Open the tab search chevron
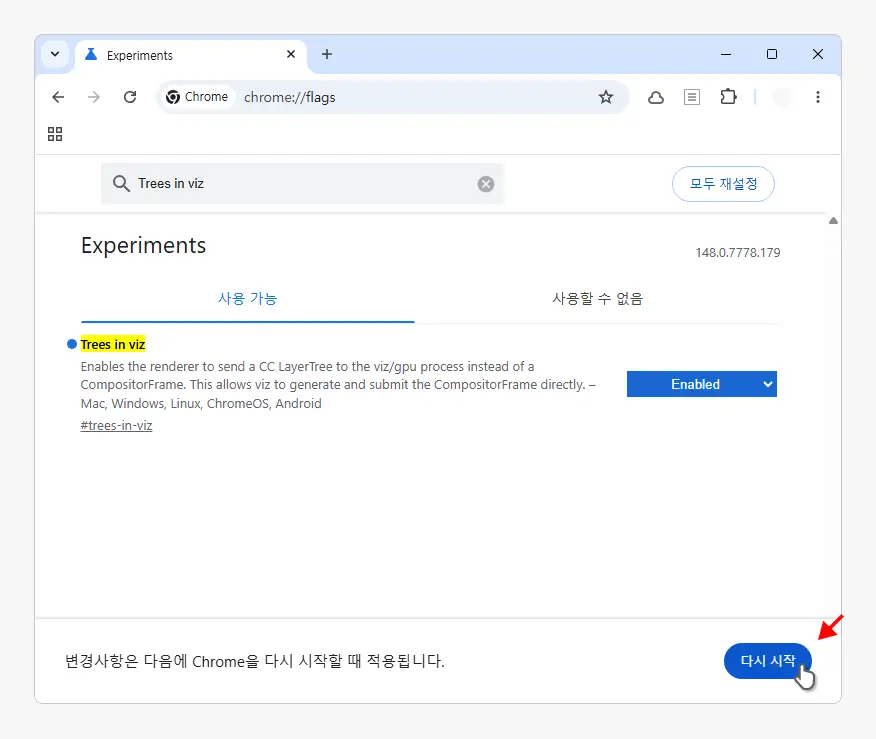Image resolution: width=876 pixels, height=739 pixels. [x=55, y=54]
